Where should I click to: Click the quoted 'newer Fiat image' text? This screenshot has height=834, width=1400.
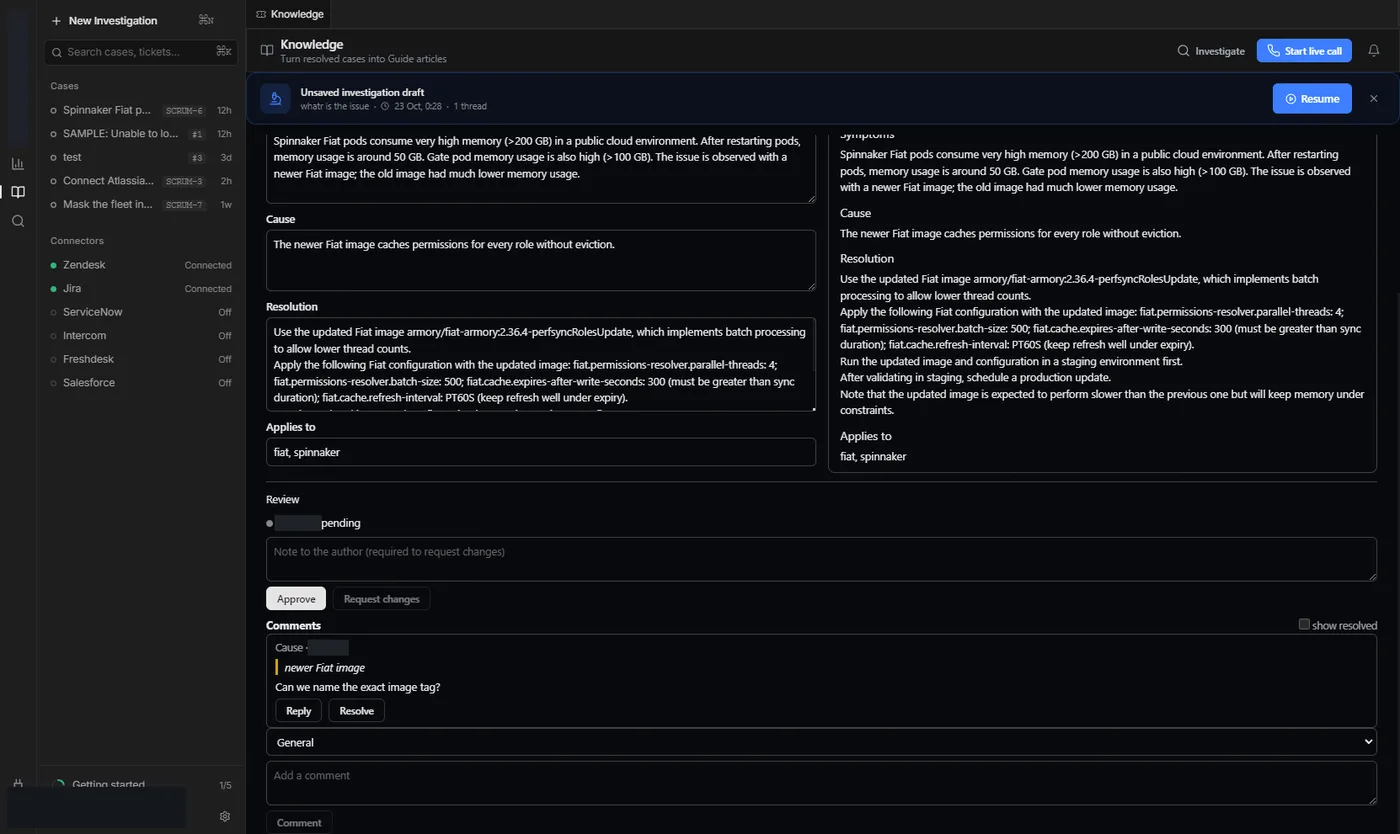coord(324,667)
